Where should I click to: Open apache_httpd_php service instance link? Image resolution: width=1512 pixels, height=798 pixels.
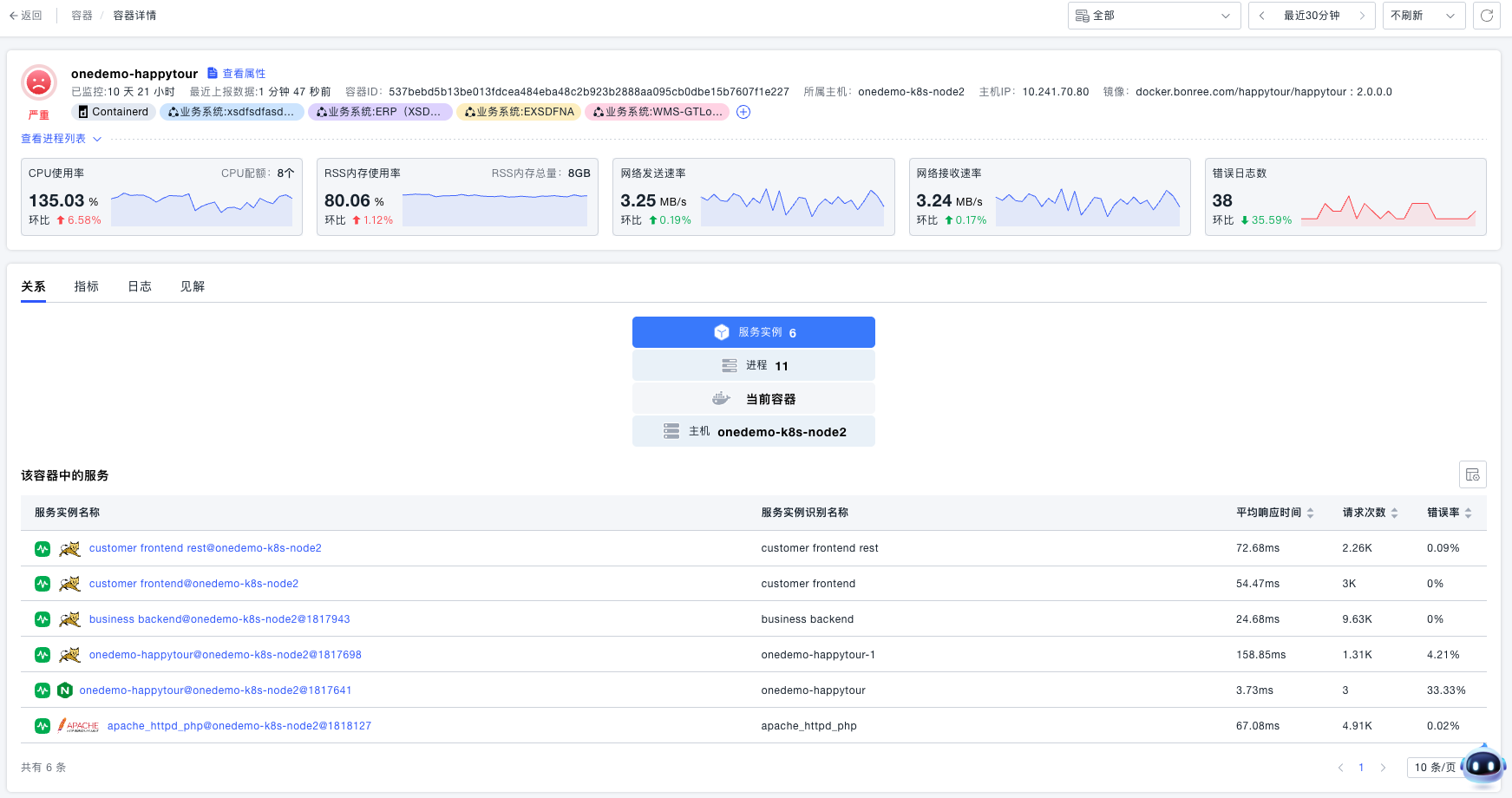pos(239,726)
